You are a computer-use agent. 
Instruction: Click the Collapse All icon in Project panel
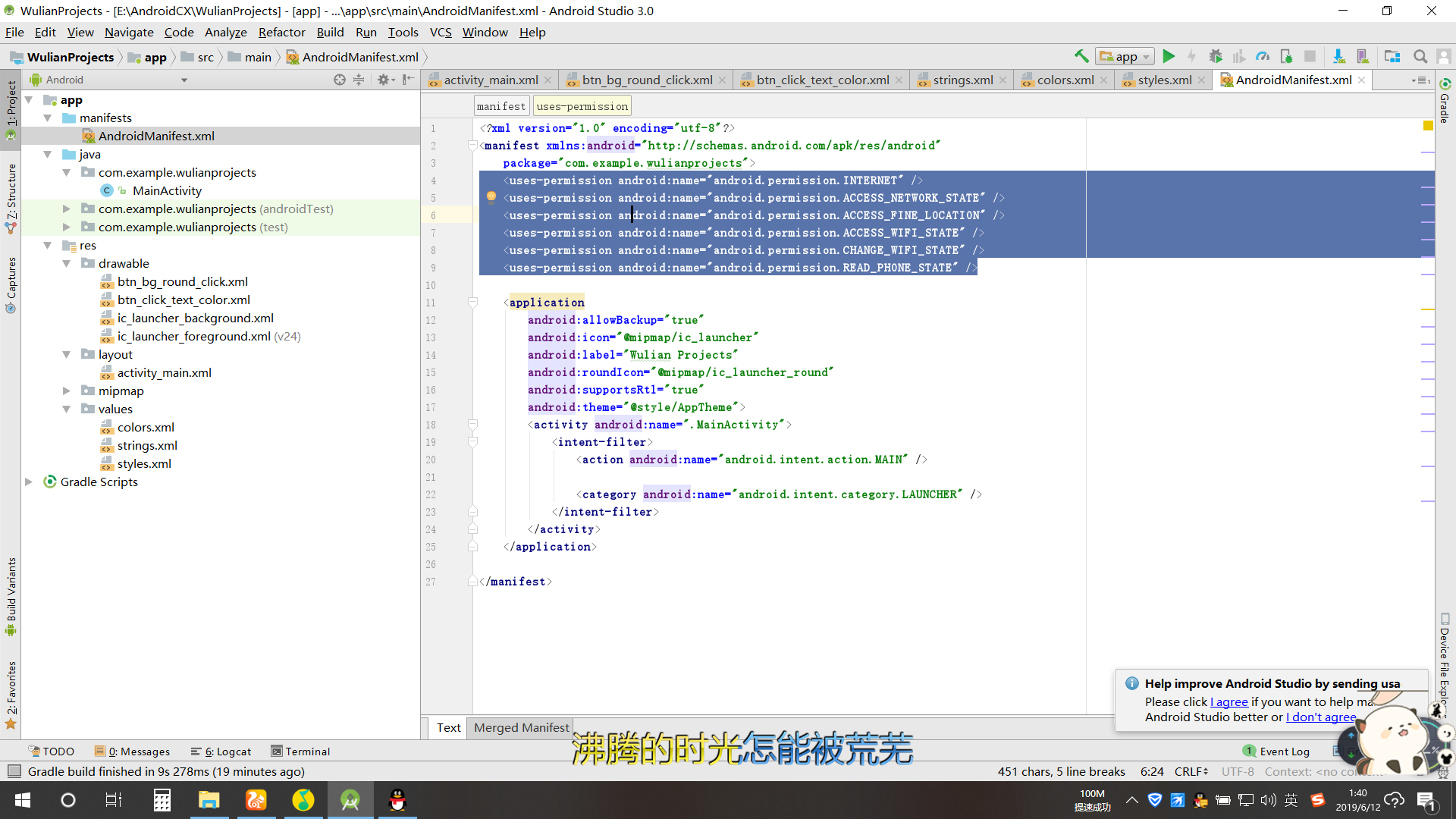click(359, 80)
